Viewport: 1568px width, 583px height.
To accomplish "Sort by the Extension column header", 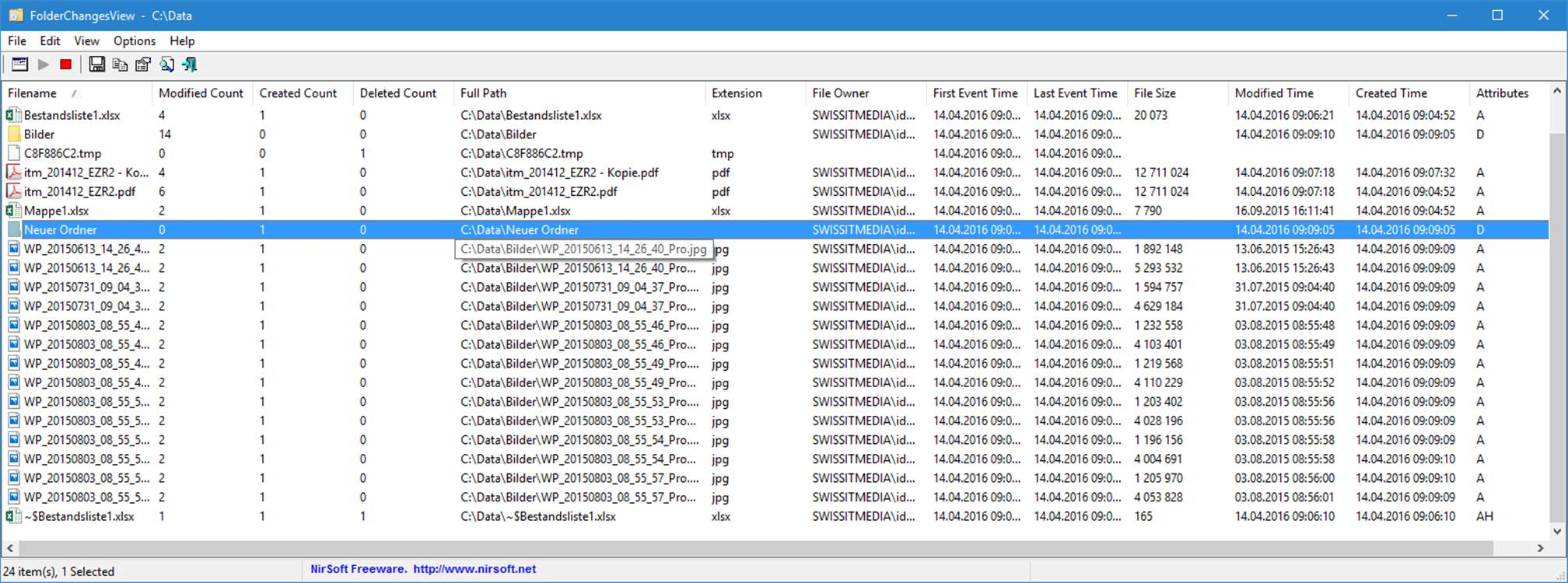I will (x=755, y=93).
